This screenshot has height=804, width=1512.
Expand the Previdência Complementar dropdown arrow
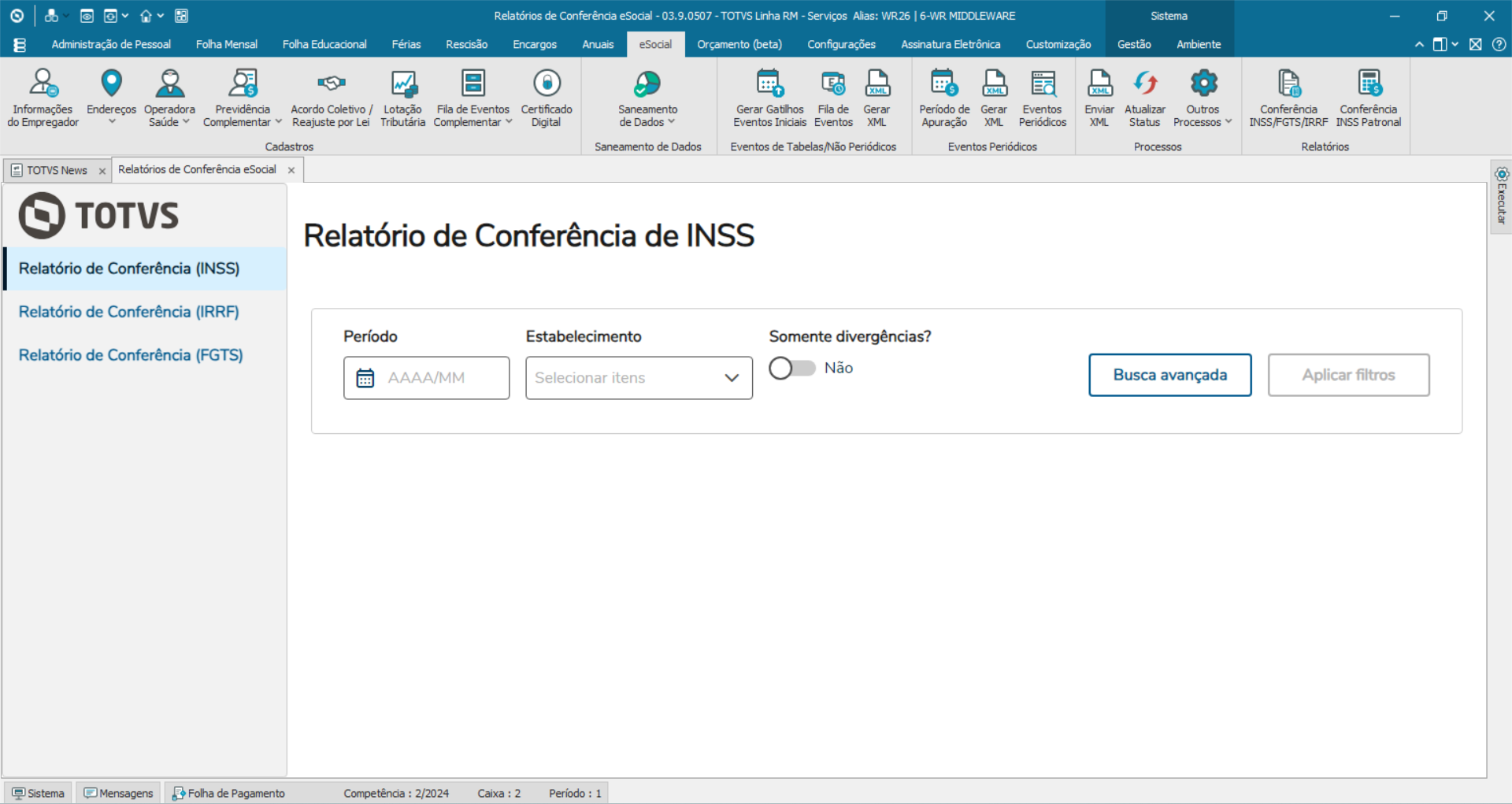[x=278, y=122]
